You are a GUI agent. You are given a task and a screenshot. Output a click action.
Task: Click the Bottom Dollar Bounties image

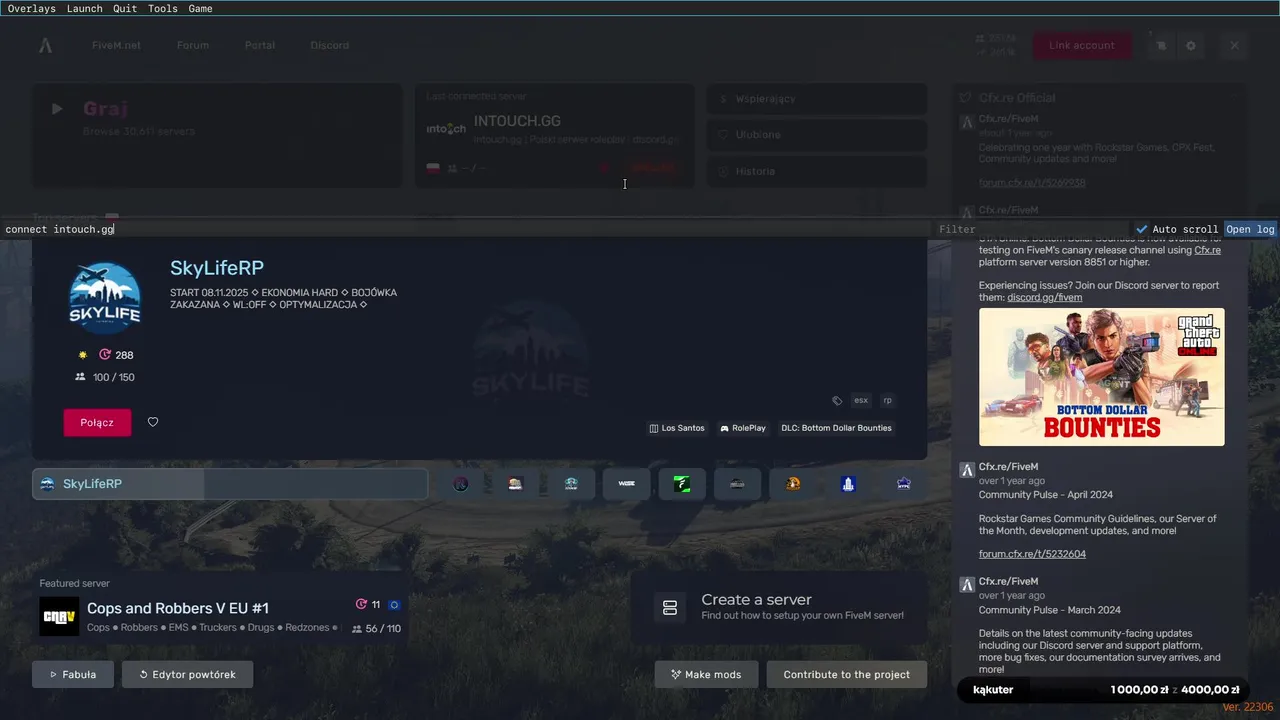pyautogui.click(x=1101, y=377)
